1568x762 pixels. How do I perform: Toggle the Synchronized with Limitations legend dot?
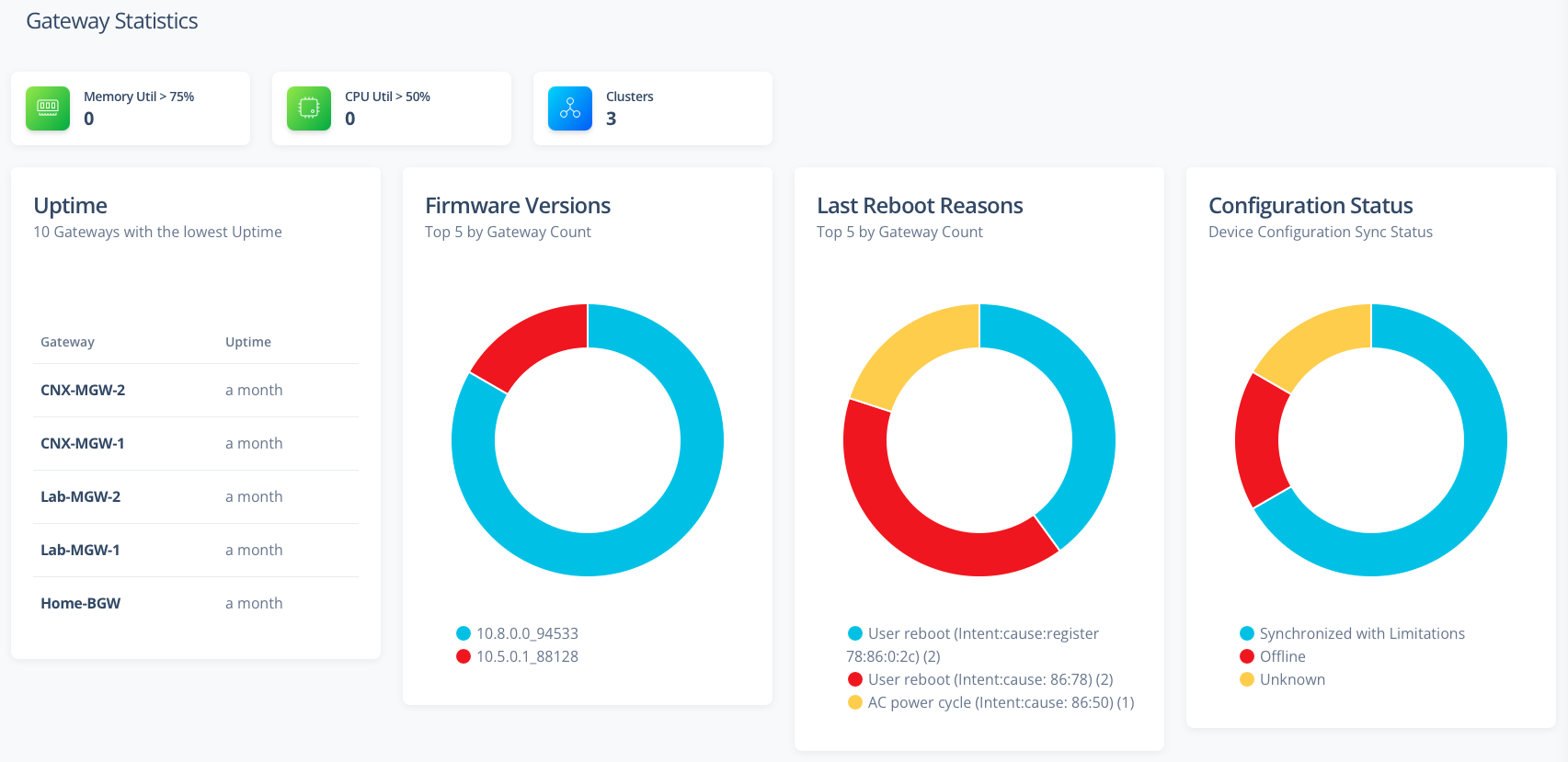click(x=1247, y=633)
